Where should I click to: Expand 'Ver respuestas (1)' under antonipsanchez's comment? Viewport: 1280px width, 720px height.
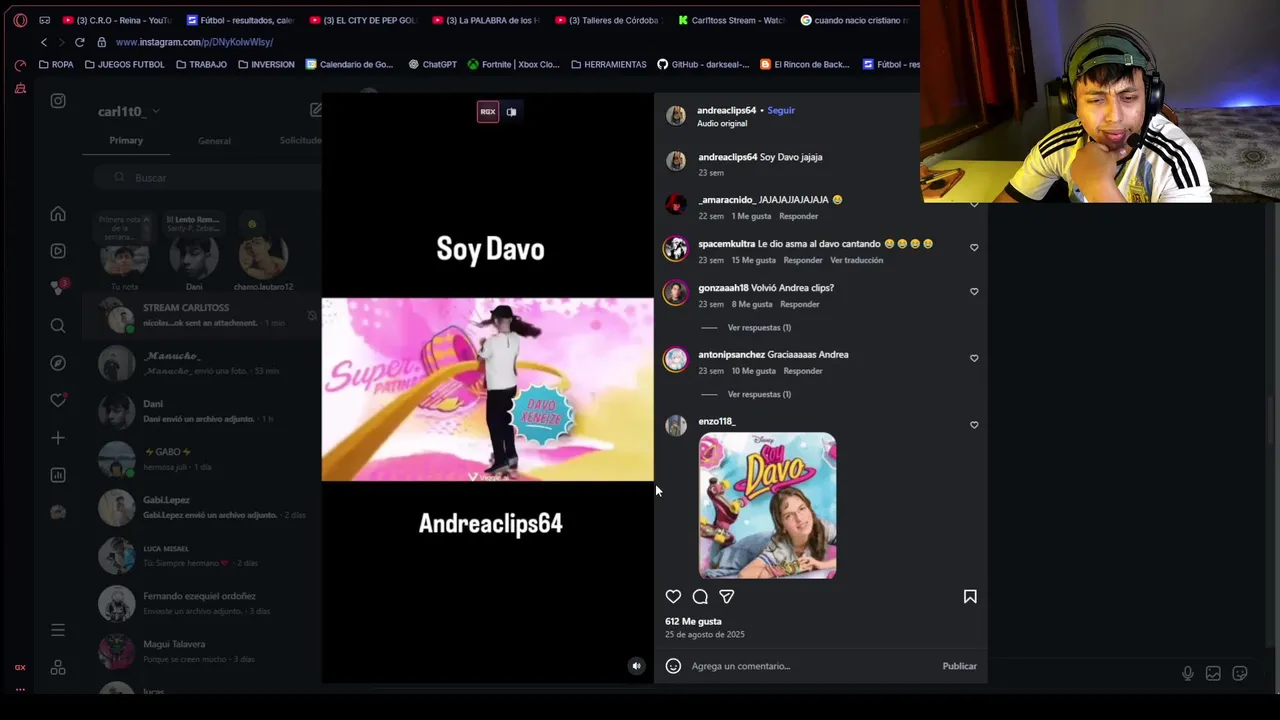759,394
